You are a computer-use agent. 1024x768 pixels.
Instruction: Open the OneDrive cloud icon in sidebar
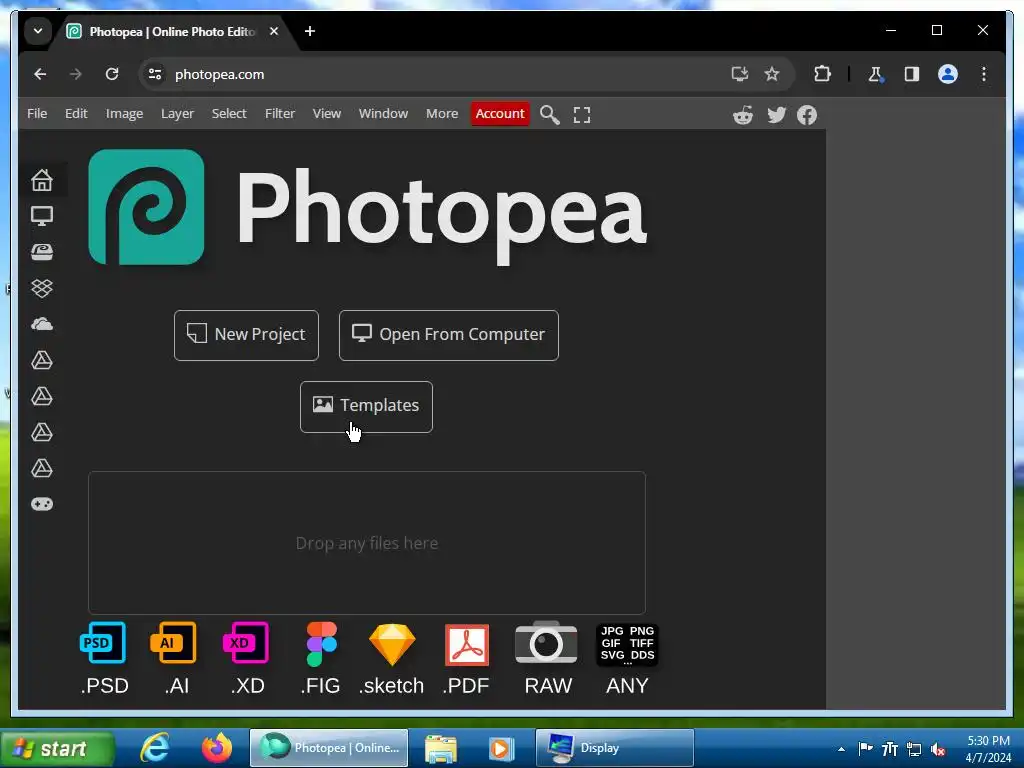tap(42, 324)
